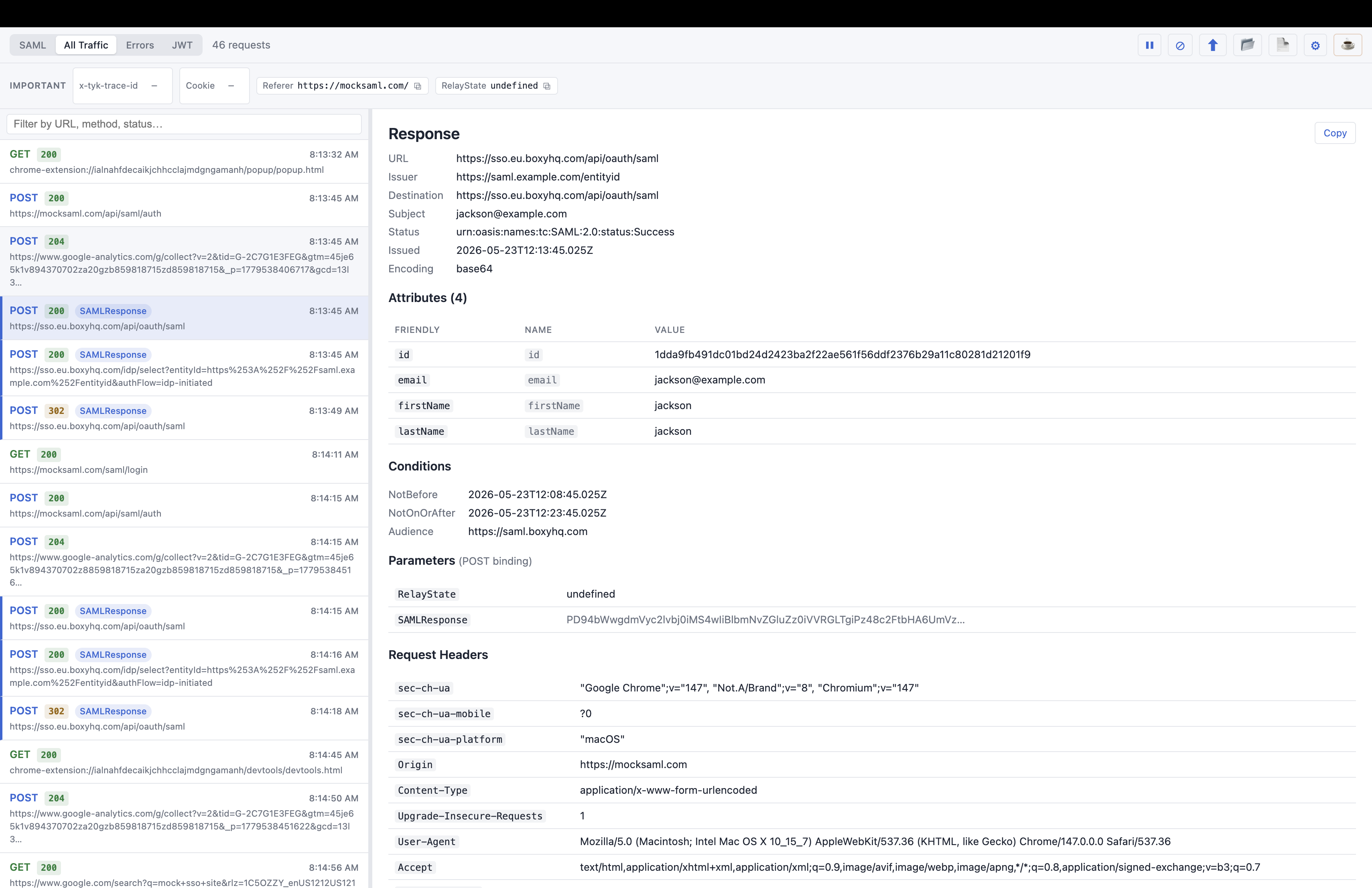The image size is (1372, 888).
Task: Select the GET google.com/search request at 8:14:56 AM
Action: point(184,871)
